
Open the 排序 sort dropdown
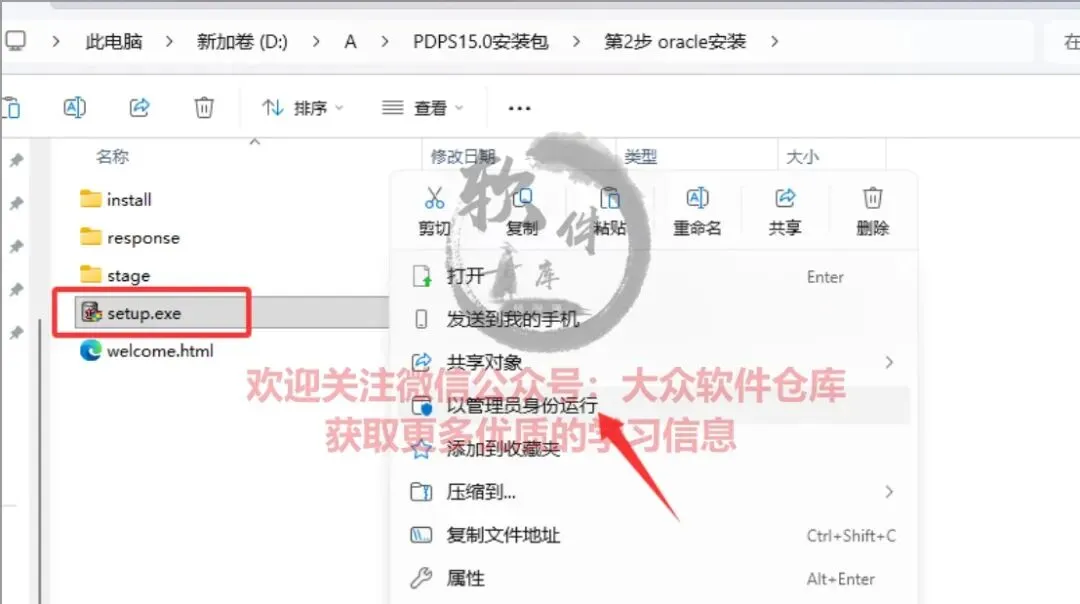click(x=302, y=108)
